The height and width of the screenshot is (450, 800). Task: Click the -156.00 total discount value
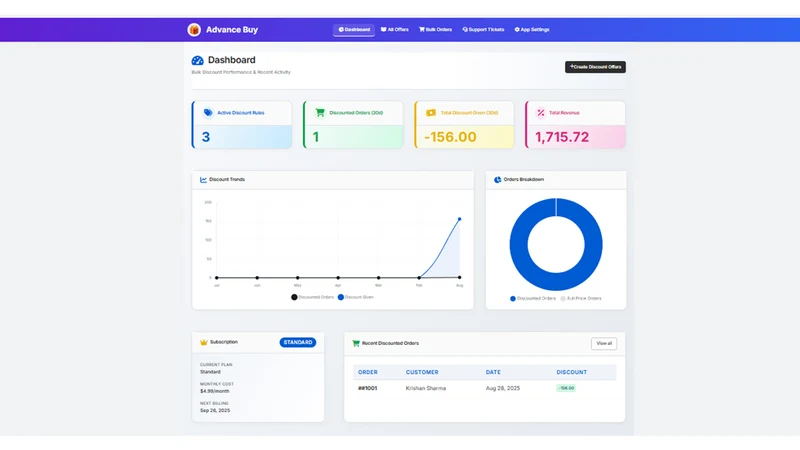[x=450, y=137]
